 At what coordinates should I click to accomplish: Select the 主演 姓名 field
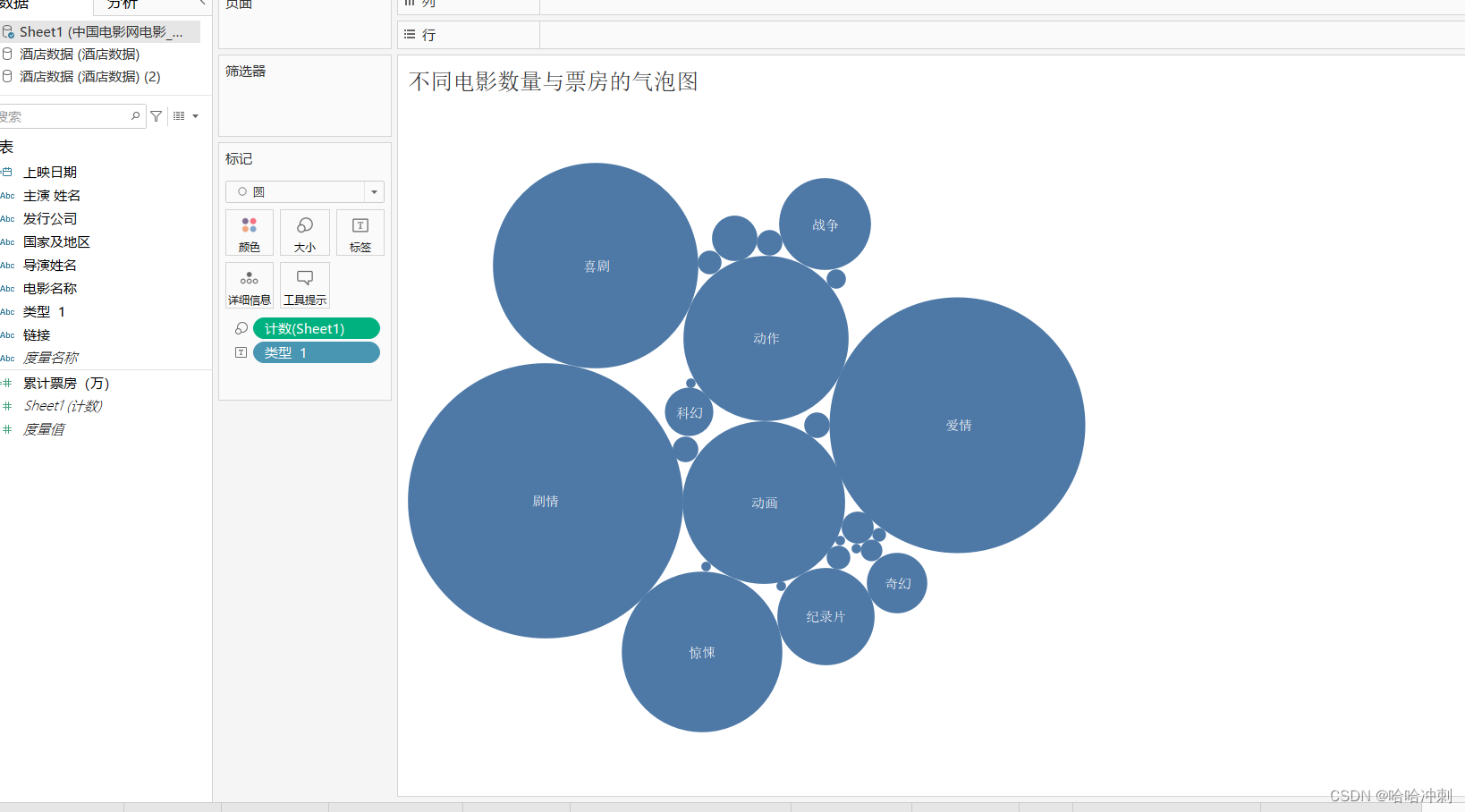coord(52,195)
